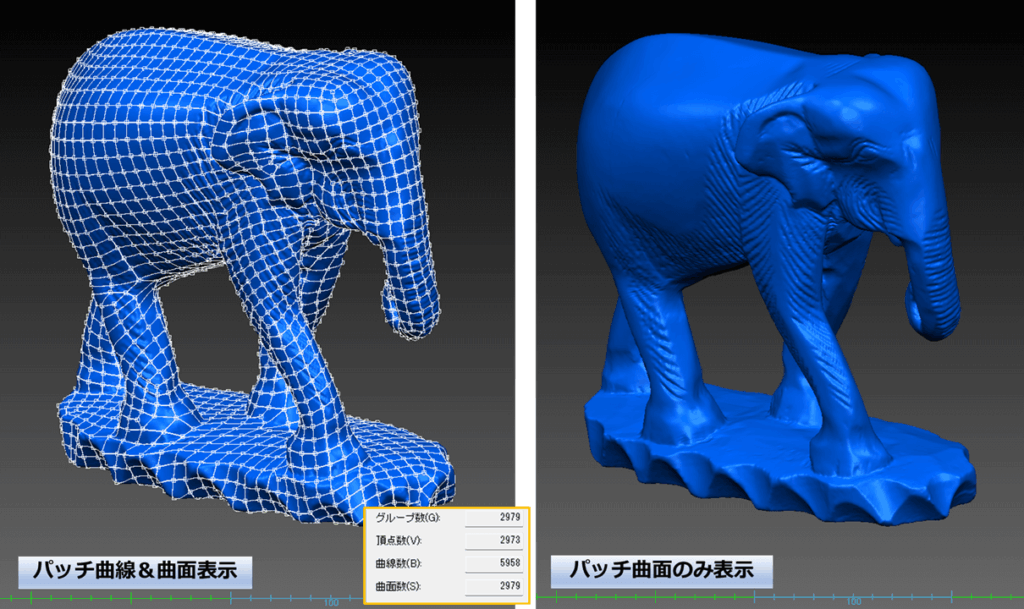Select the 頂点数(V) value field
This screenshot has height=609, width=1024.
pos(492,540)
